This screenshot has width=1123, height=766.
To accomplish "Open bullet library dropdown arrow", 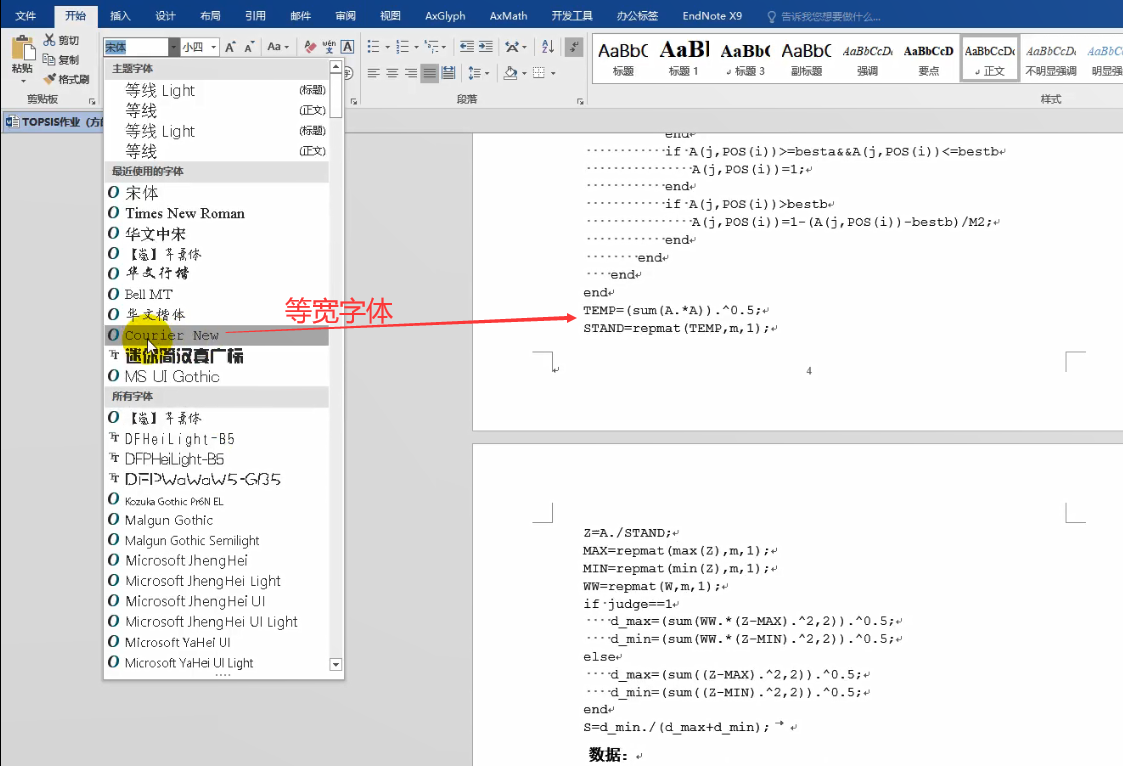I will pyautogui.click(x=387, y=47).
